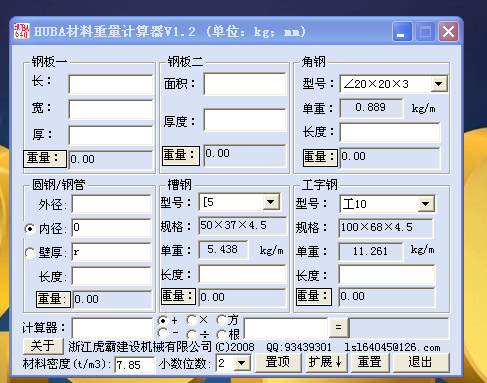Image resolution: width=487 pixels, height=383 pixels.
Task: Click the 槽钢 重量 calculate button
Action: (x=178, y=296)
